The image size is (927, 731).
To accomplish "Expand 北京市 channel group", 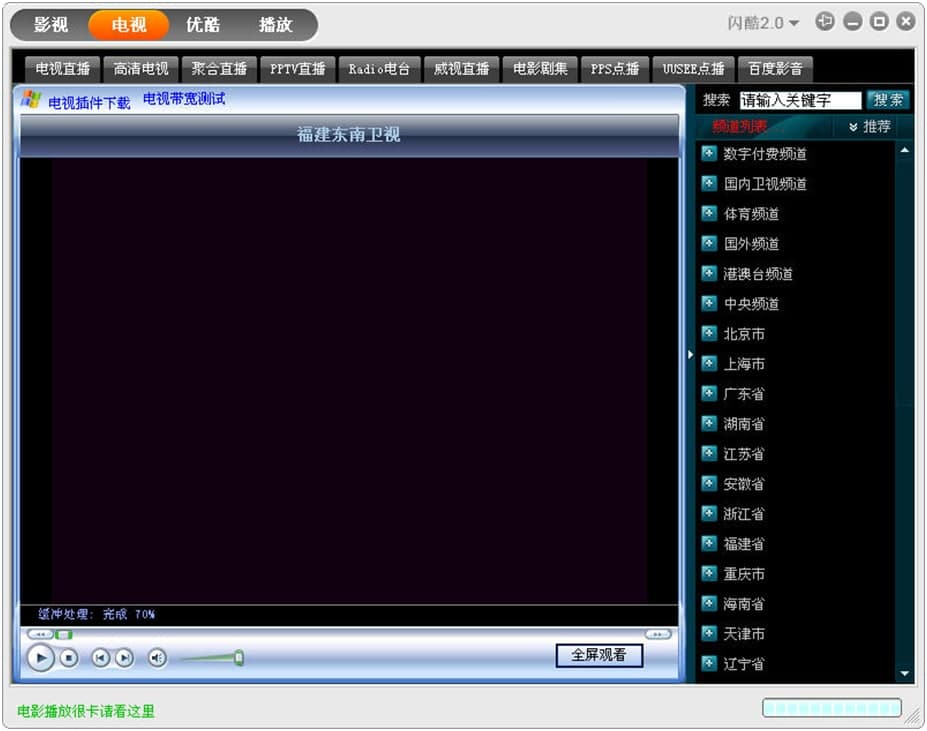I will pos(709,334).
